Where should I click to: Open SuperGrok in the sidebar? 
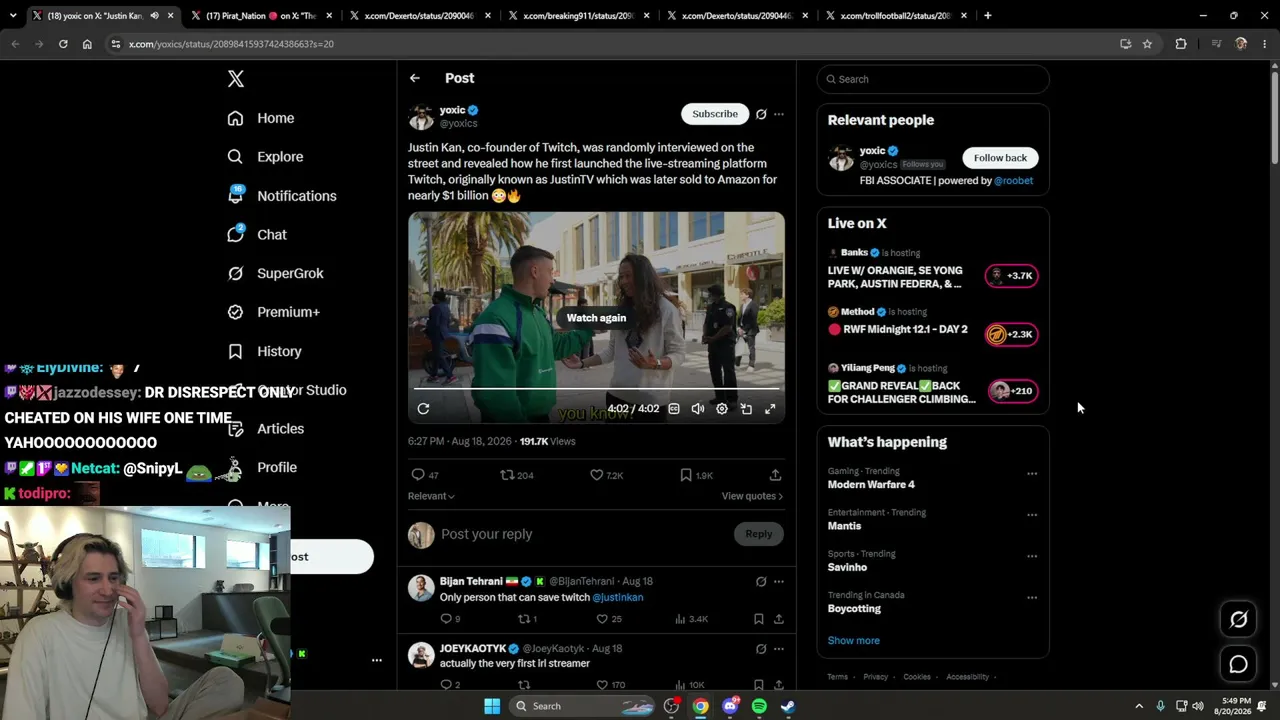point(276,273)
